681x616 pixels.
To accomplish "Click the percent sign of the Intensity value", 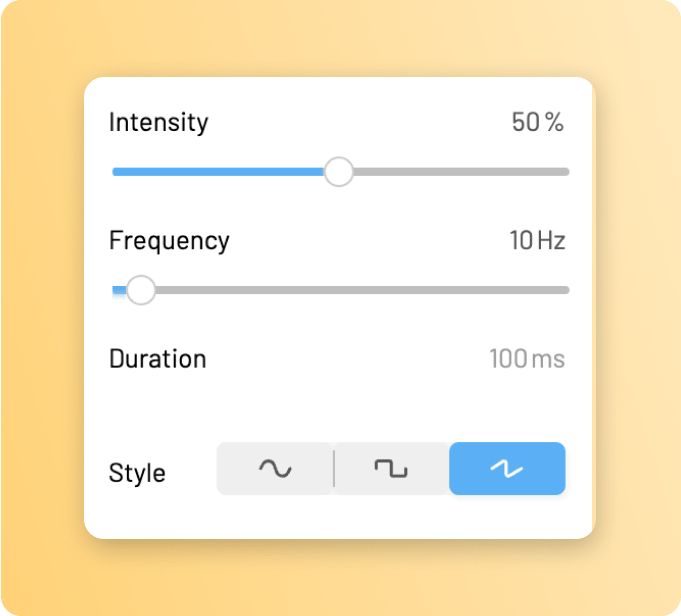I will (x=555, y=123).
